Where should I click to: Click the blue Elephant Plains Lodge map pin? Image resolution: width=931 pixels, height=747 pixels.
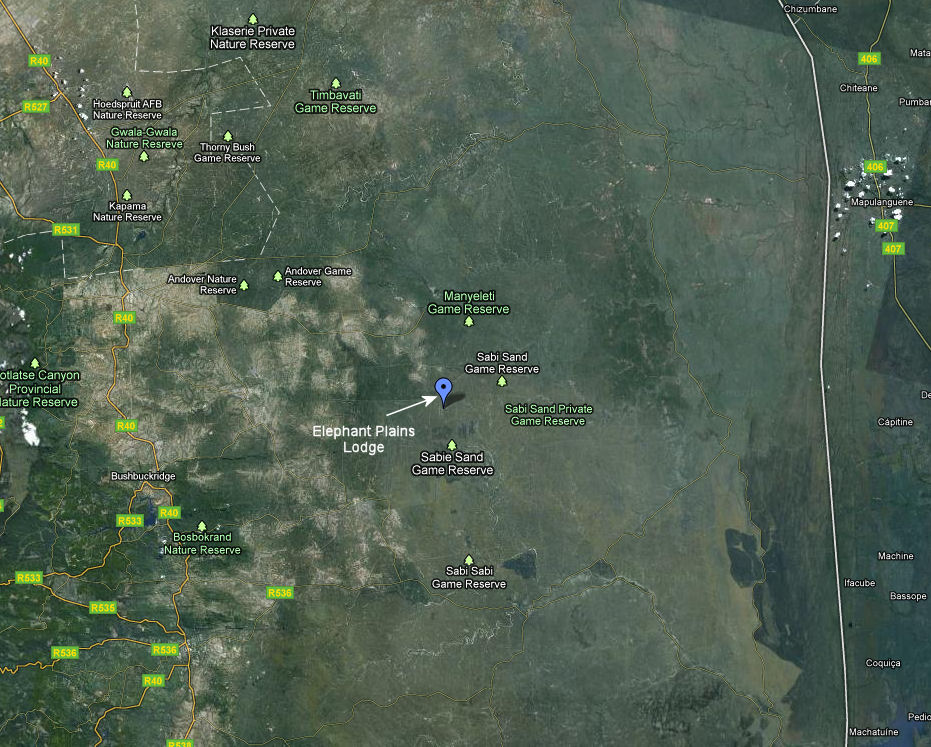point(444,392)
